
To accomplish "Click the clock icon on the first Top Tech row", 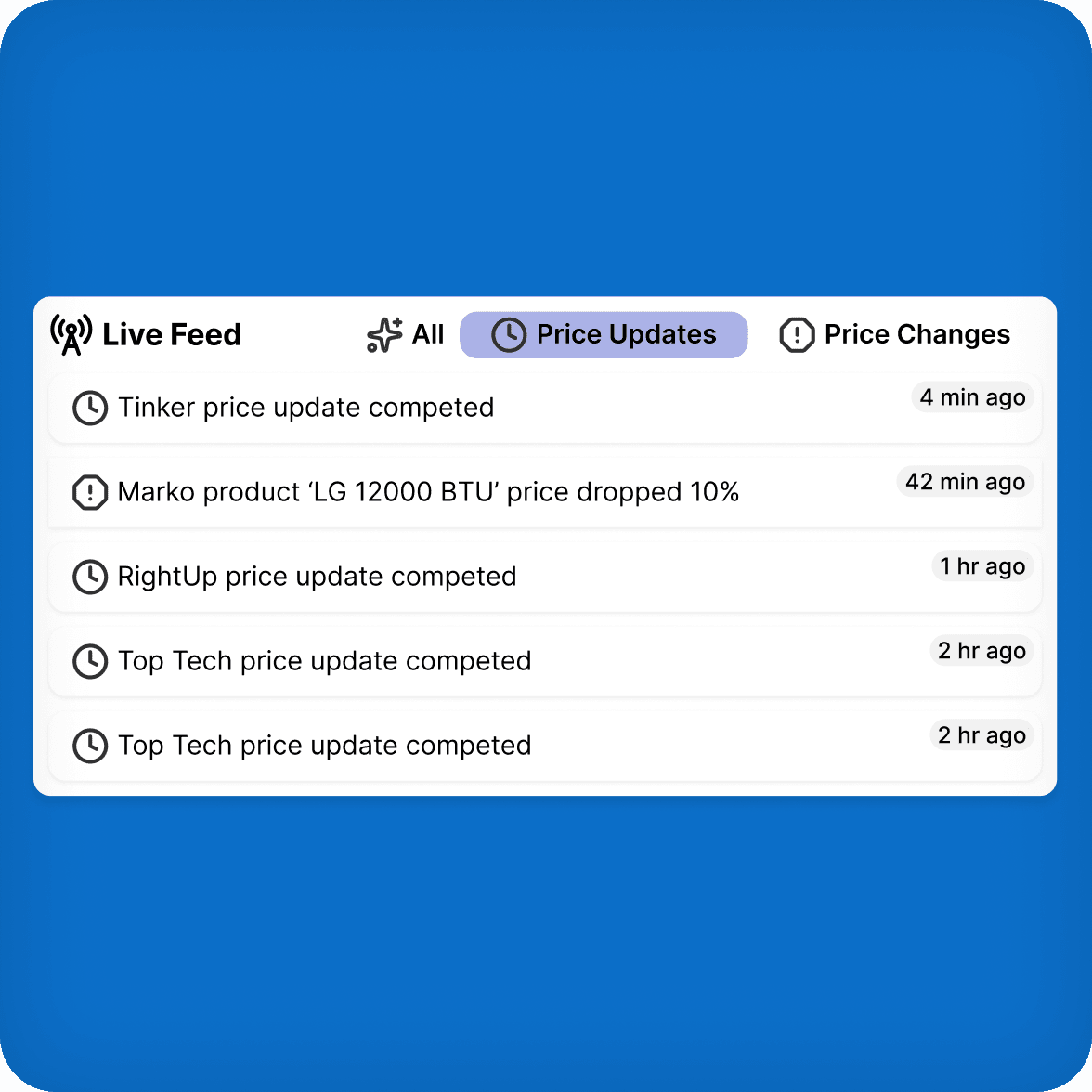I will pyautogui.click(x=90, y=662).
